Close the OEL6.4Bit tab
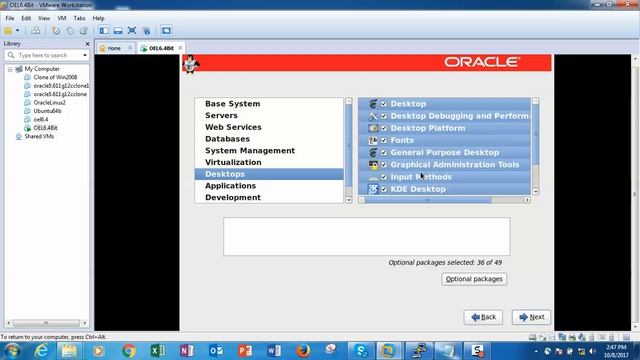The width and height of the screenshot is (640, 360). [180, 48]
